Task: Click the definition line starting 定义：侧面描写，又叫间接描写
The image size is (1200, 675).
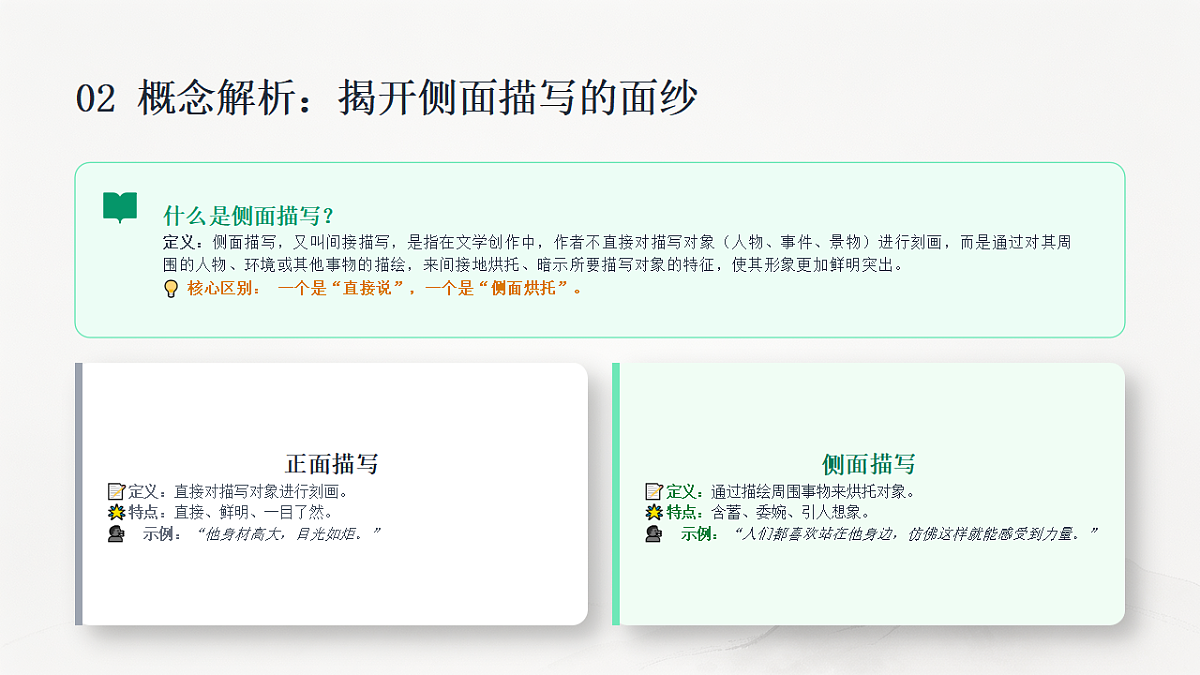Action: coord(617,242)
